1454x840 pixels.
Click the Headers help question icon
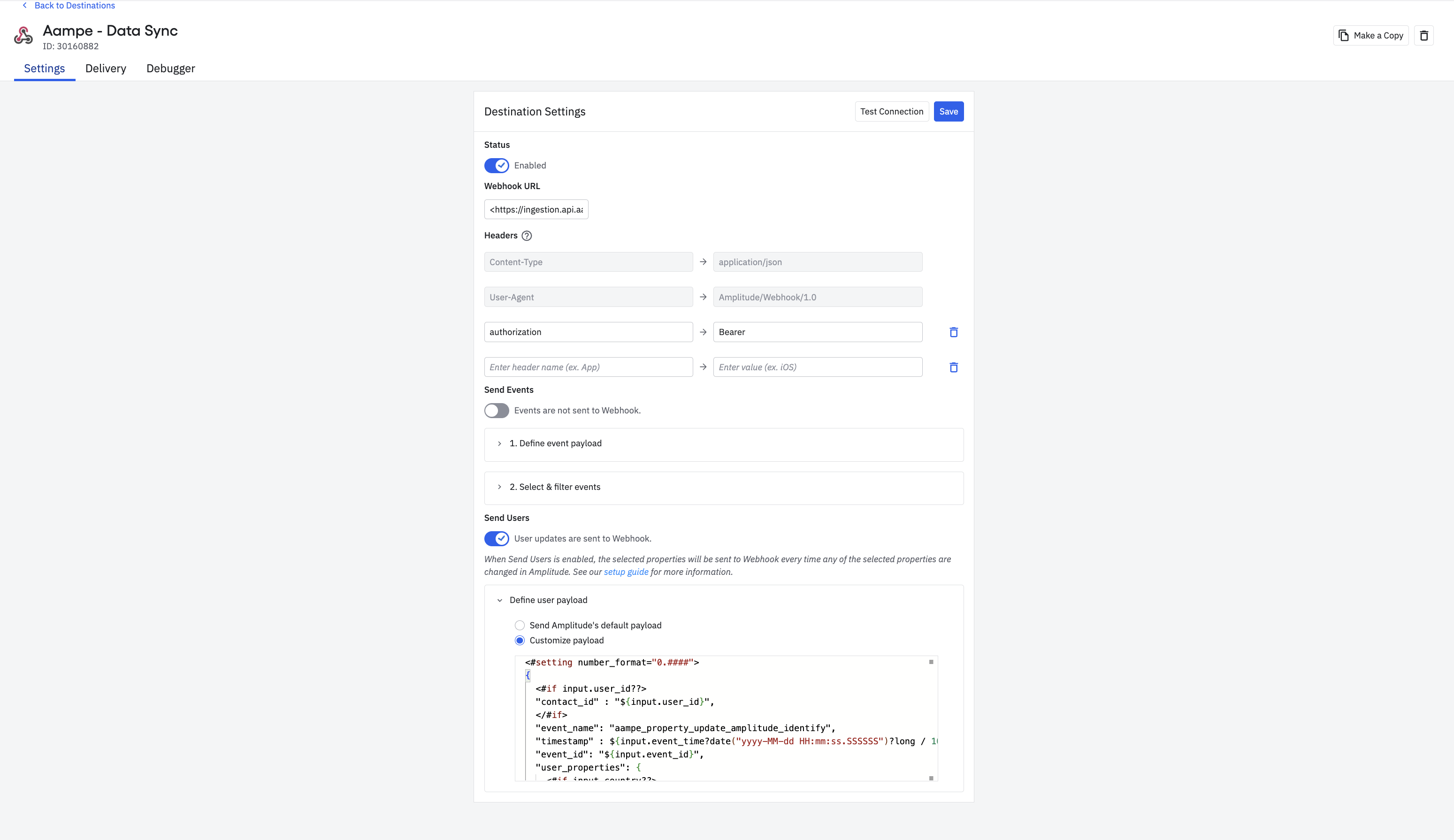click(x=526, y=236)
